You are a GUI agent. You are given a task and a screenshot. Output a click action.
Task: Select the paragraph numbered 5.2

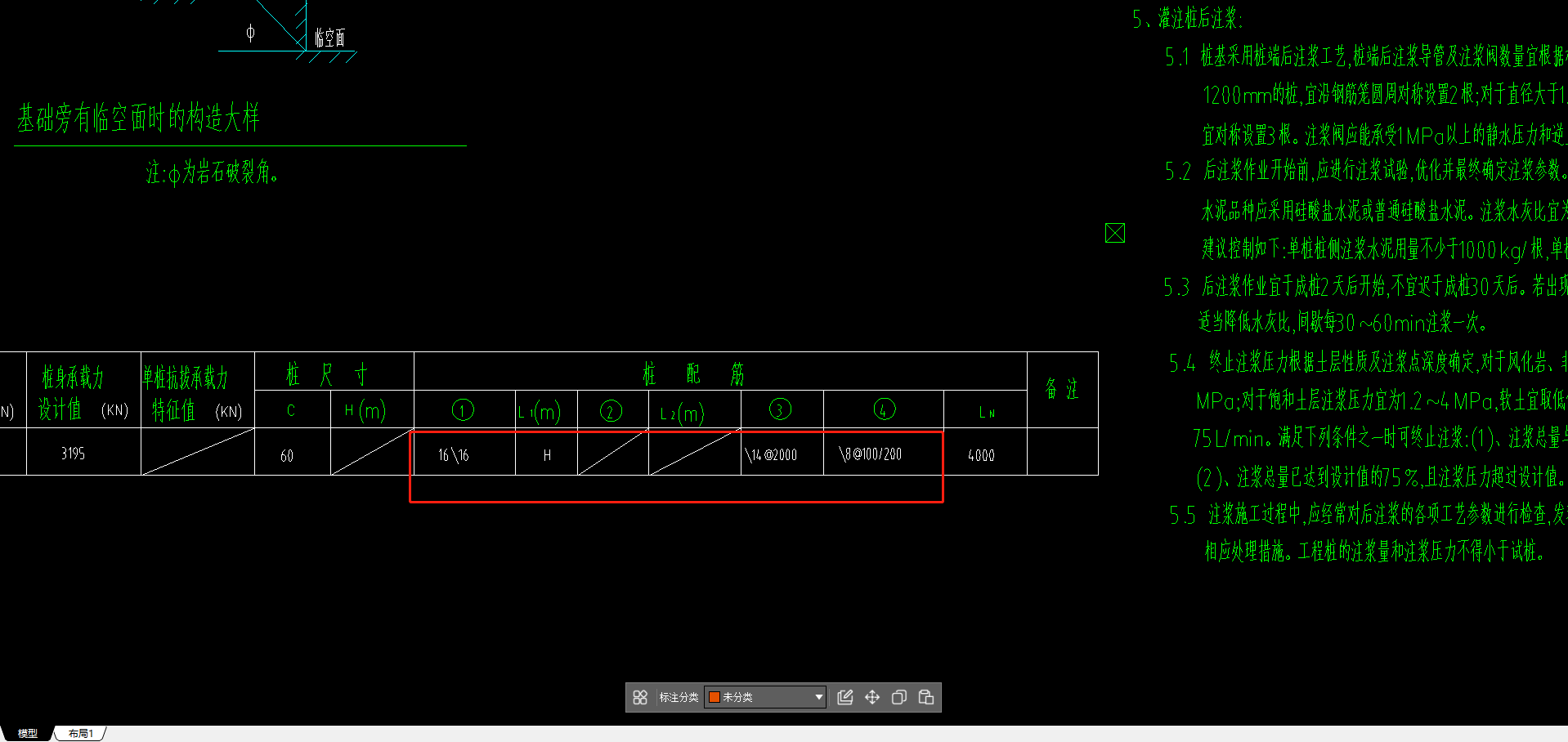click(1366, 209)
